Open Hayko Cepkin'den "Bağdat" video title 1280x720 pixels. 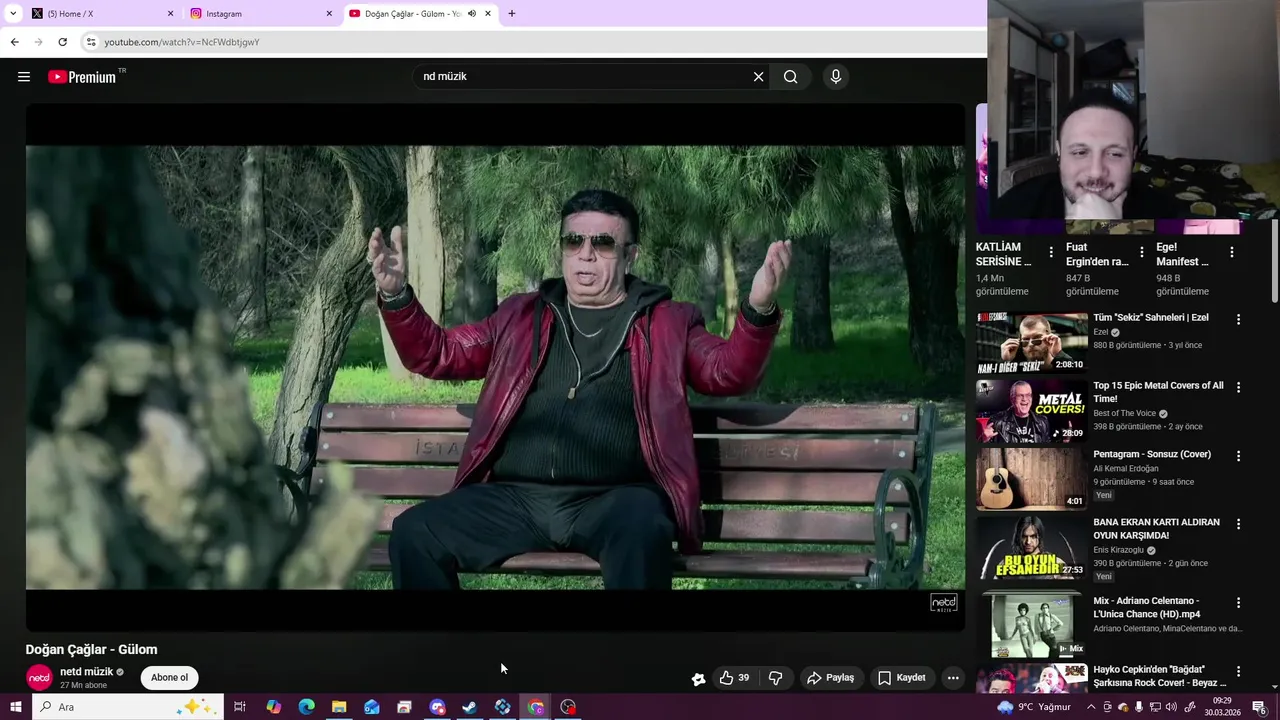[x=1159, y=676]
